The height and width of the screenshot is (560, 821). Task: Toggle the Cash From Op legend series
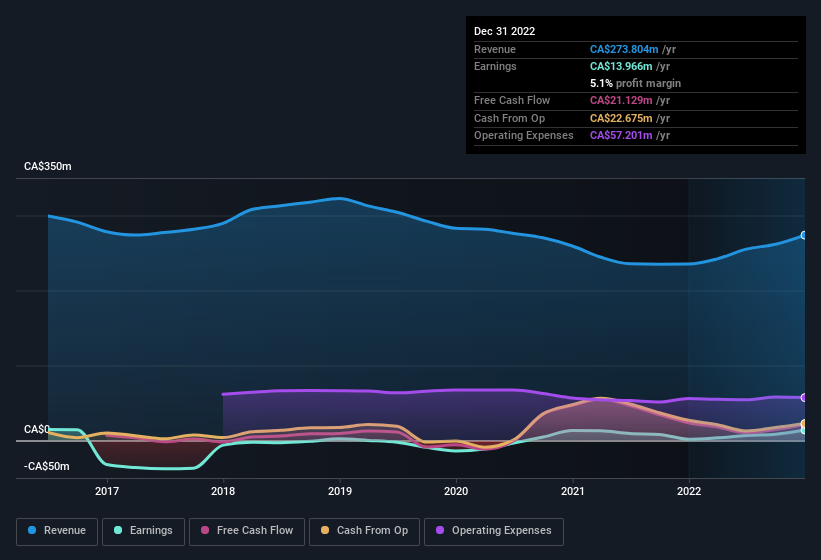pyautogui.click(x=364, y=531)
